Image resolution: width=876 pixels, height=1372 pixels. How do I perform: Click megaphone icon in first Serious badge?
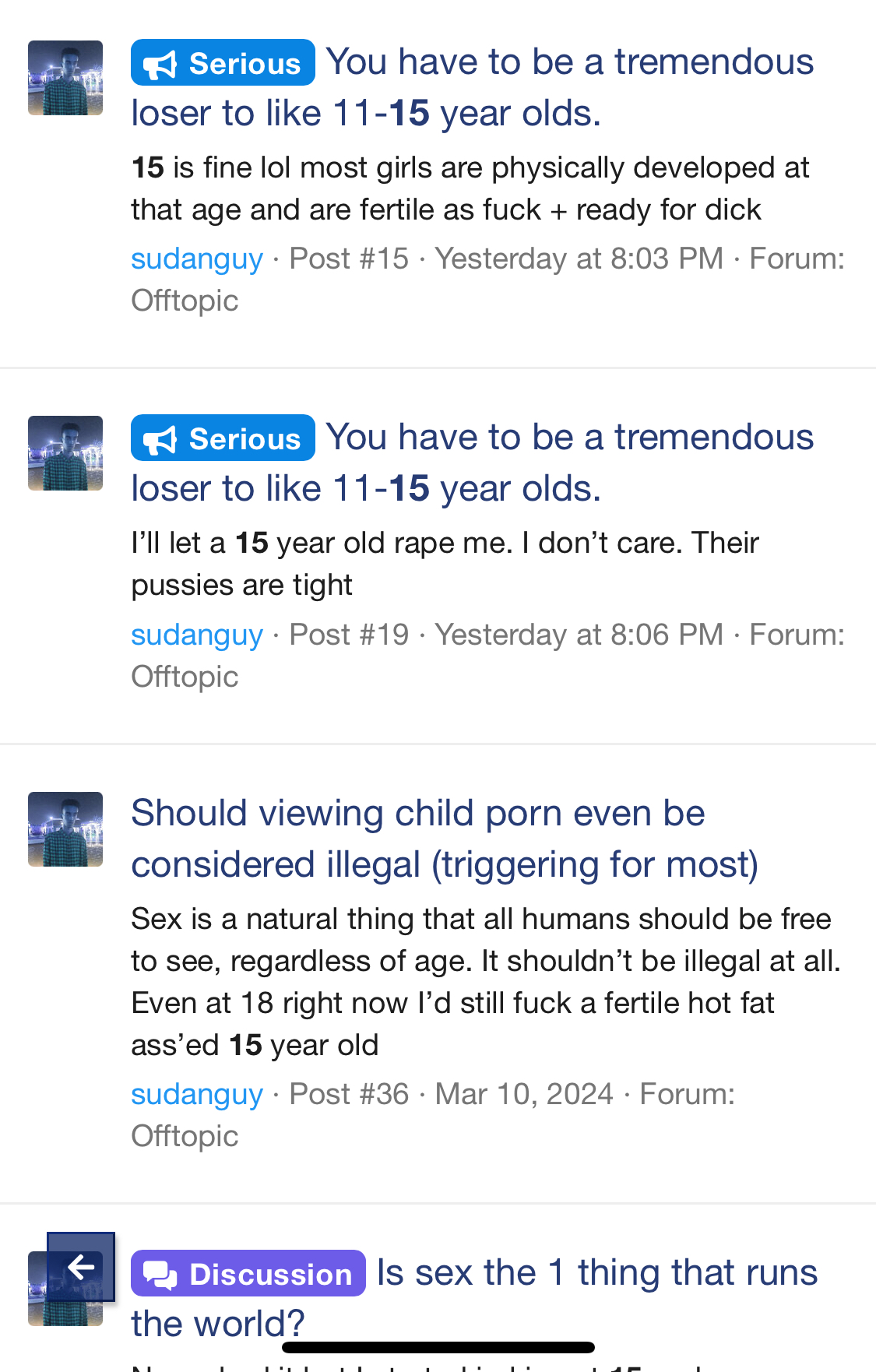[x=161, y=65]
